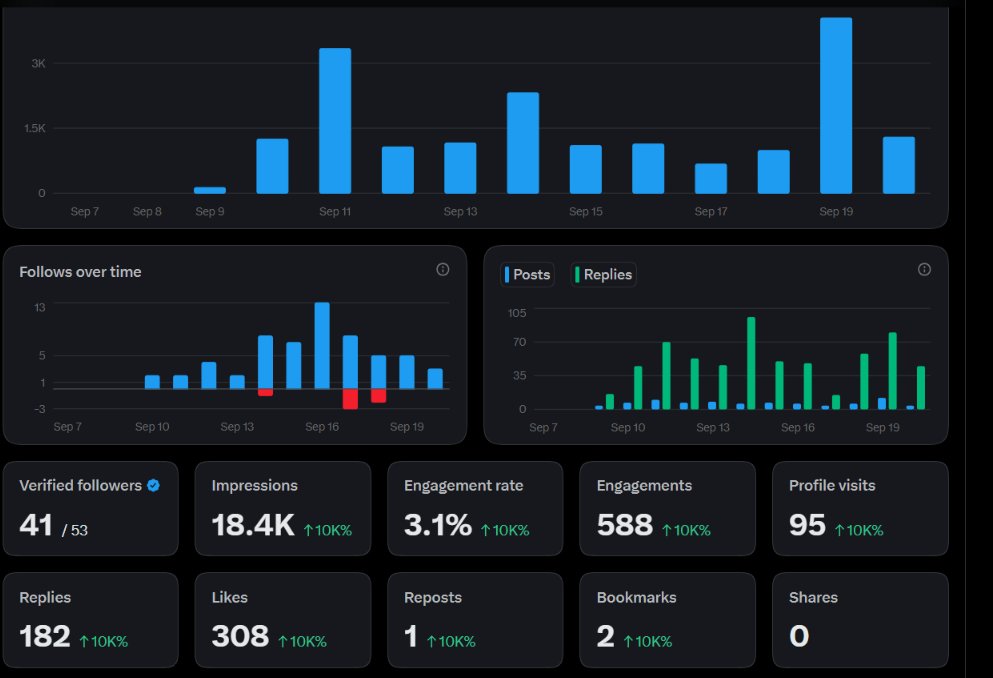
Task: Click the '/ 53' text beside verified followers
Action: pyautogui.click(x=75, y=530)
